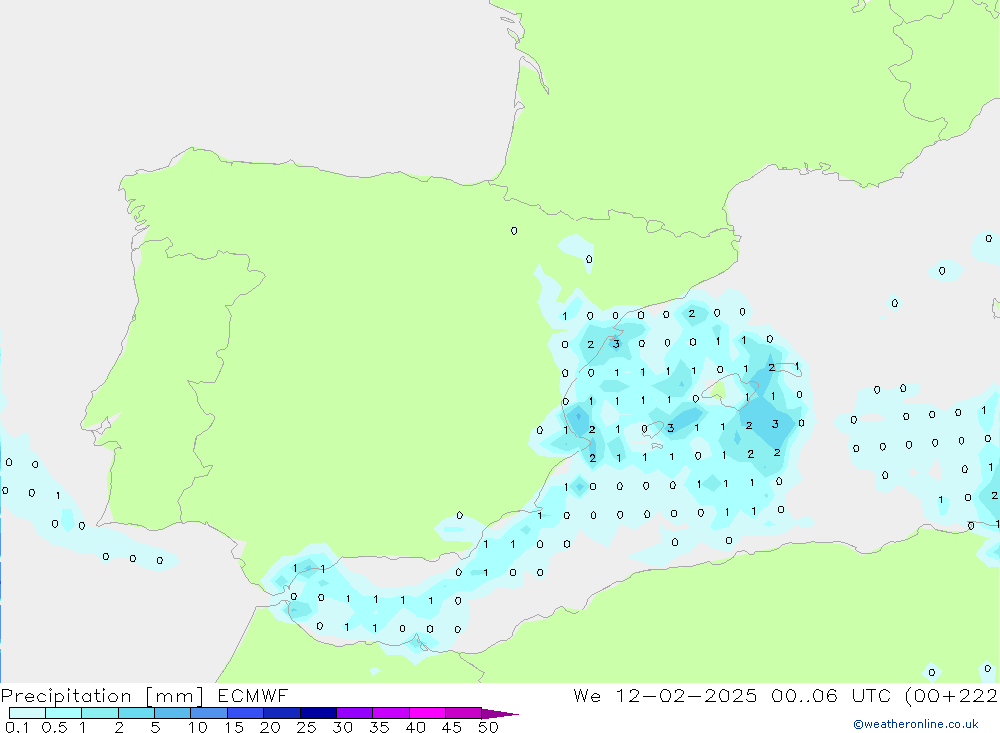This screenshot has width=1000, height=733.
Task: Choose the 25–30 mm legend color swatch
Action: 318,713
